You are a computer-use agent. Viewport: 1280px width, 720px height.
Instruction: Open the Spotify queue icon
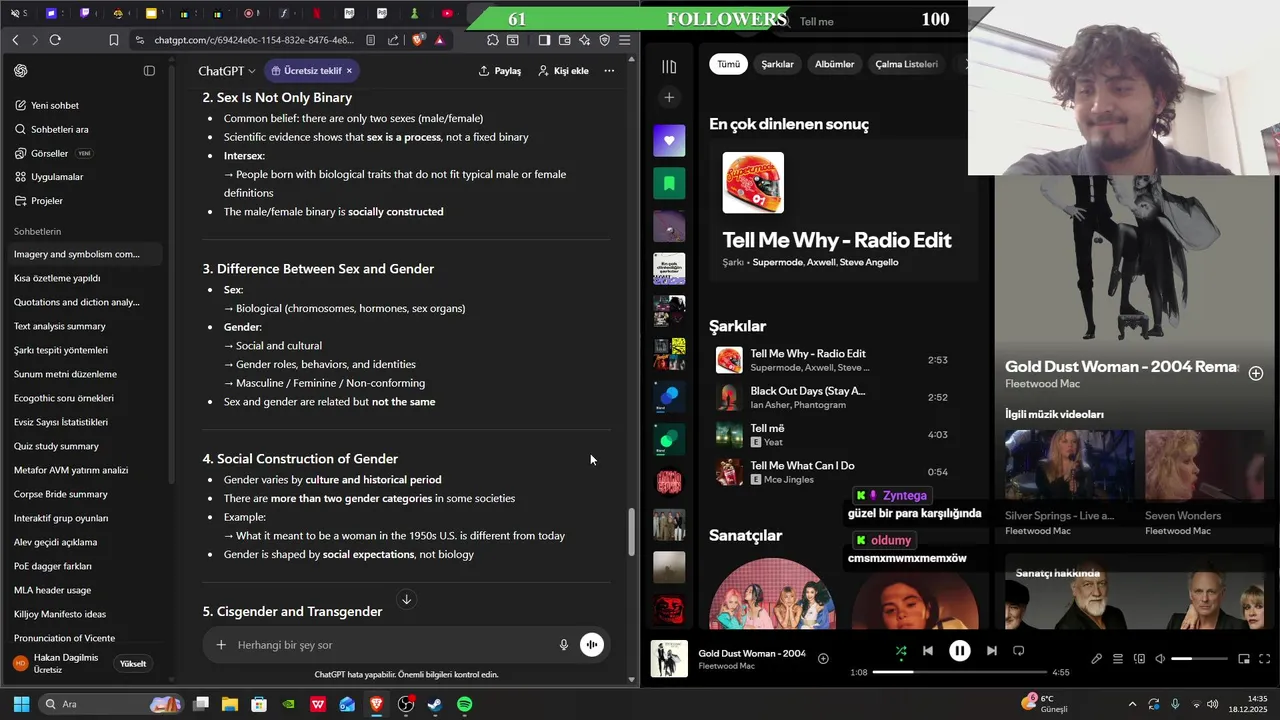[x=1118, y=659]
